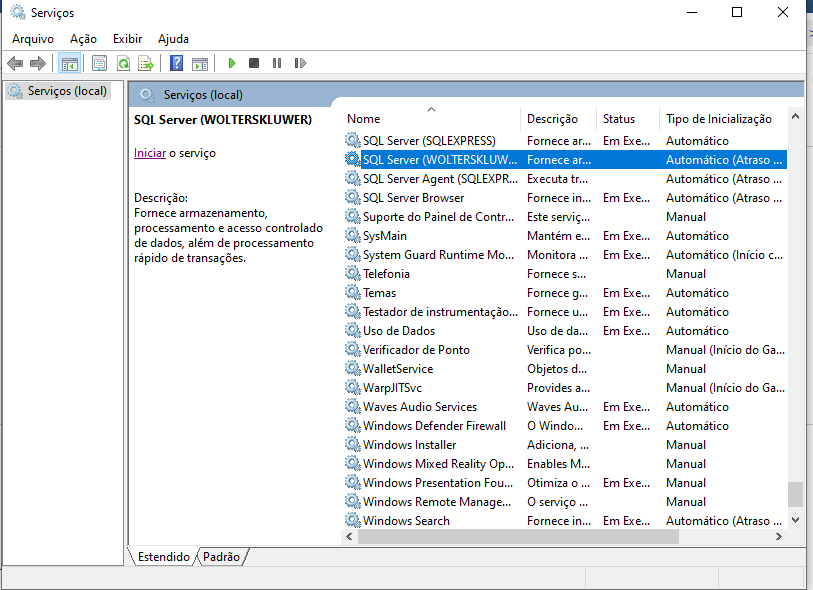Viewport: 813px width, 590px height.
Task: Toggle the console tree show/hide icon
Action: point(69,63)
